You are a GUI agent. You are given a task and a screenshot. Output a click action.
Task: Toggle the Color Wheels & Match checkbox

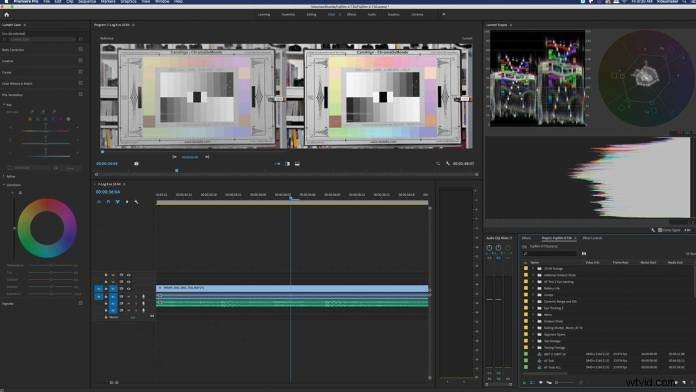click(x=80, y=83)
